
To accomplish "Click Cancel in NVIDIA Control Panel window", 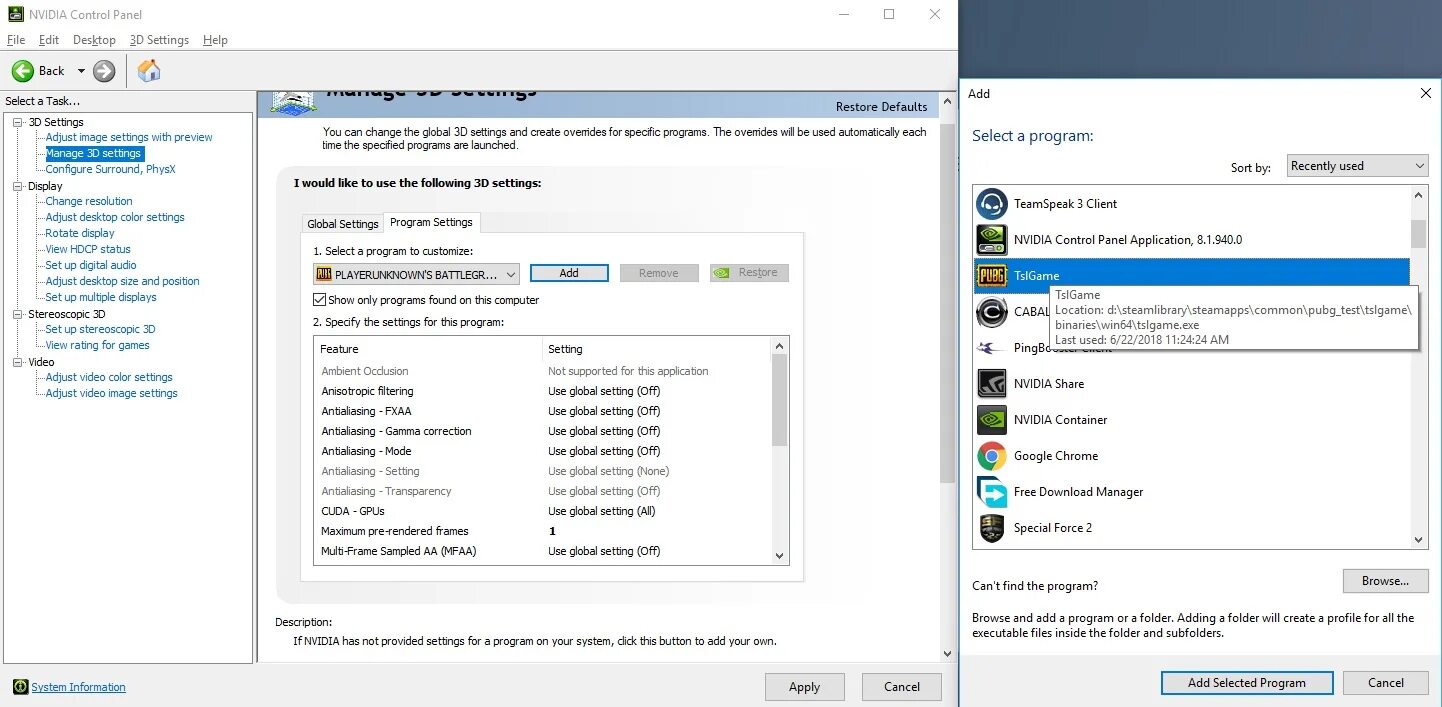I will coord(902,687).
